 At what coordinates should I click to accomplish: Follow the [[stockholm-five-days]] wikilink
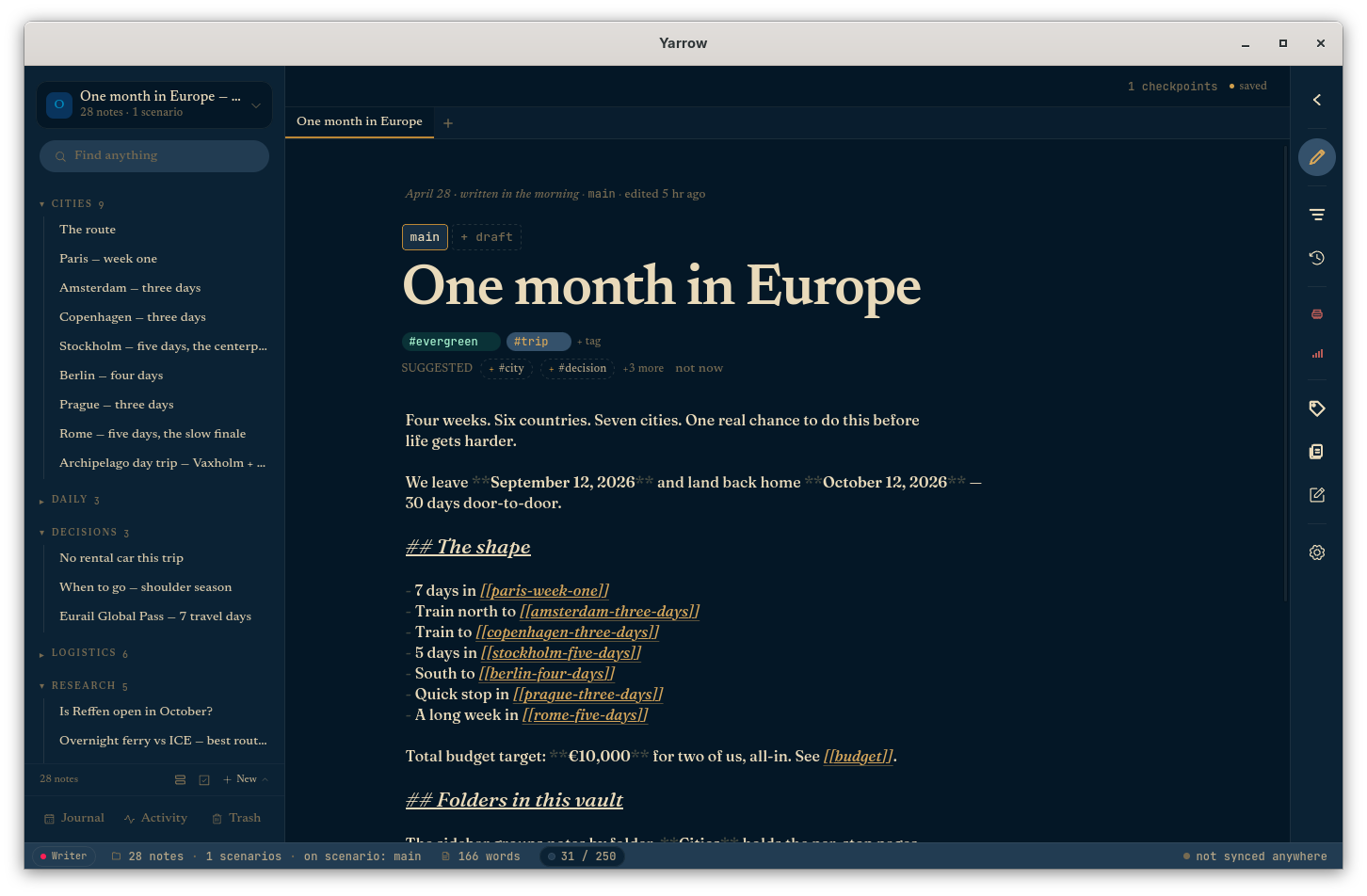[561, 653]
